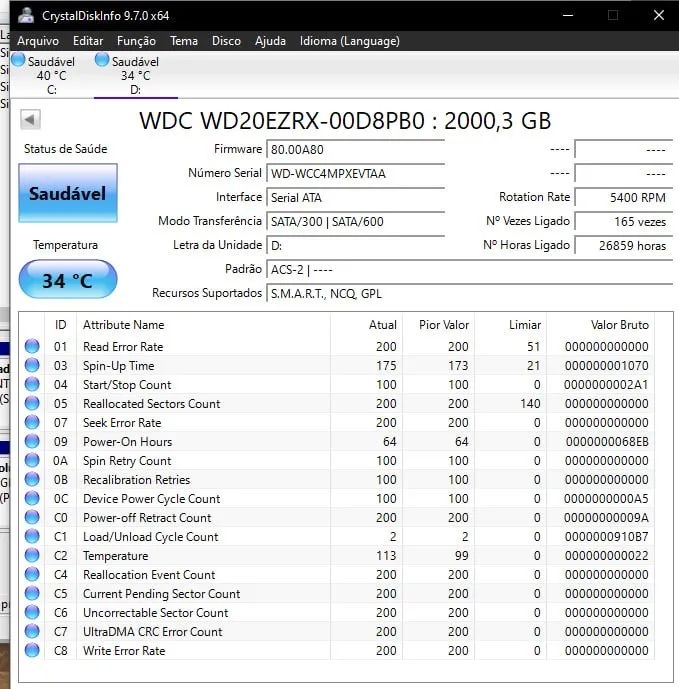This screenshot has height=689, width=679.
Task: Click the Limiar value 51 for Read Error Rate
Action: (534, 347)
